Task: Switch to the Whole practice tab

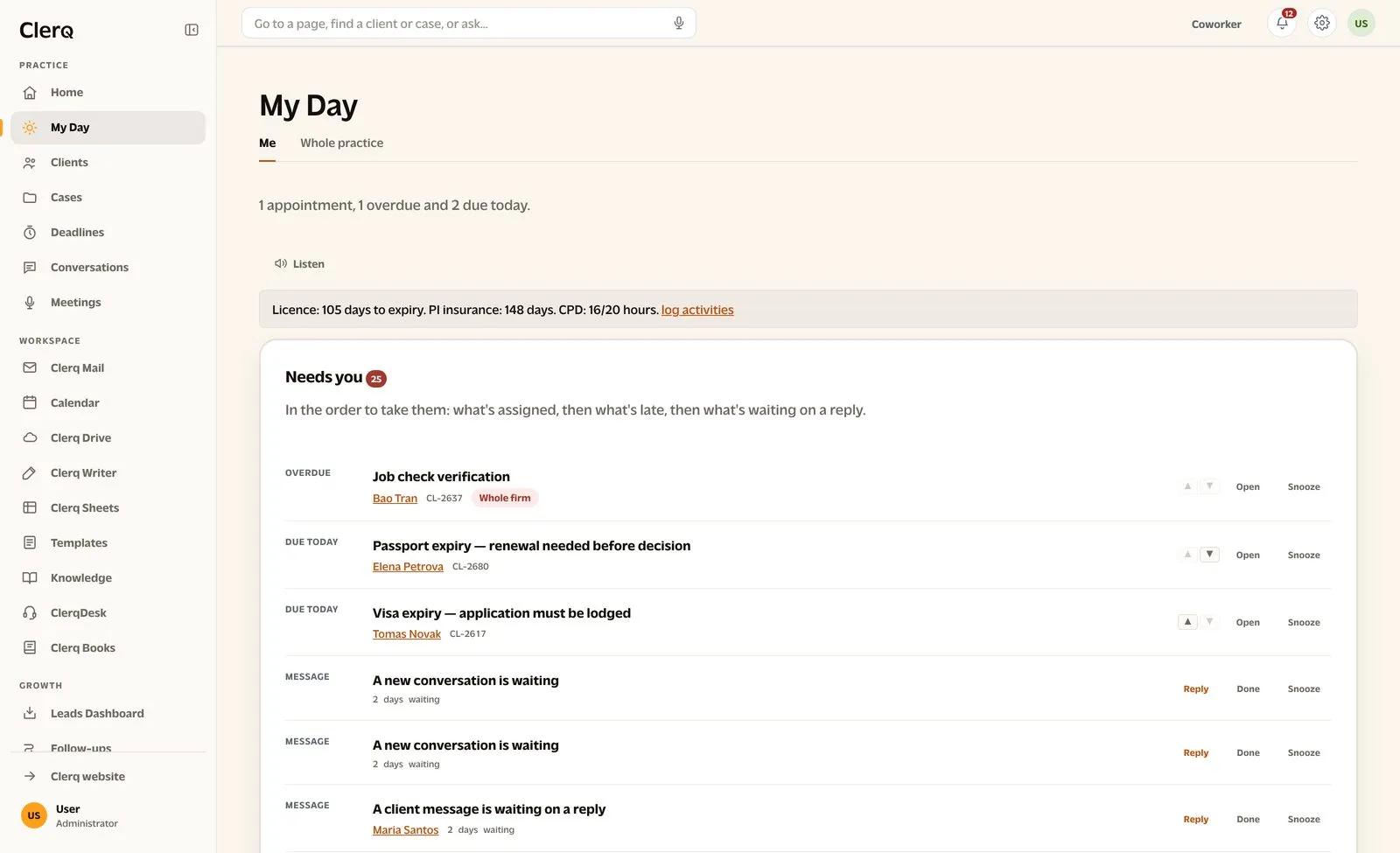Action: pyautogui.click(x=341, y=143)
